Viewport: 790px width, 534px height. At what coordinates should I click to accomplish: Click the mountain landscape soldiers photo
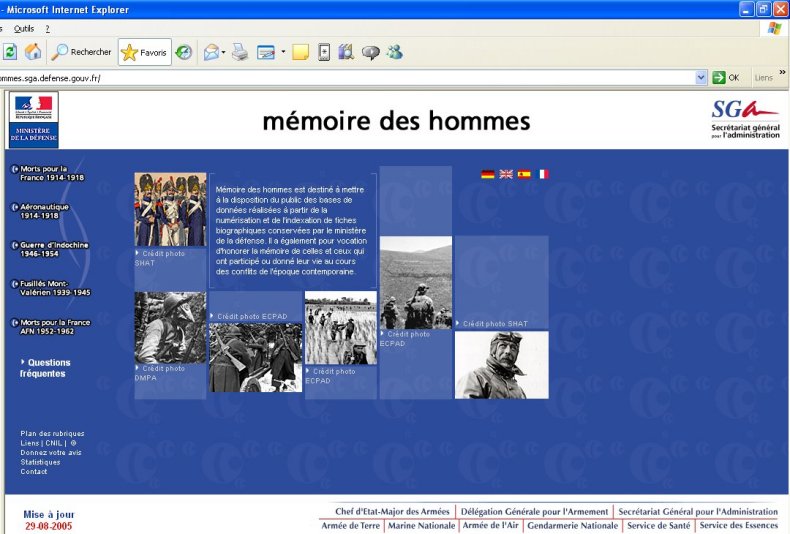click(x=416, y=283)
